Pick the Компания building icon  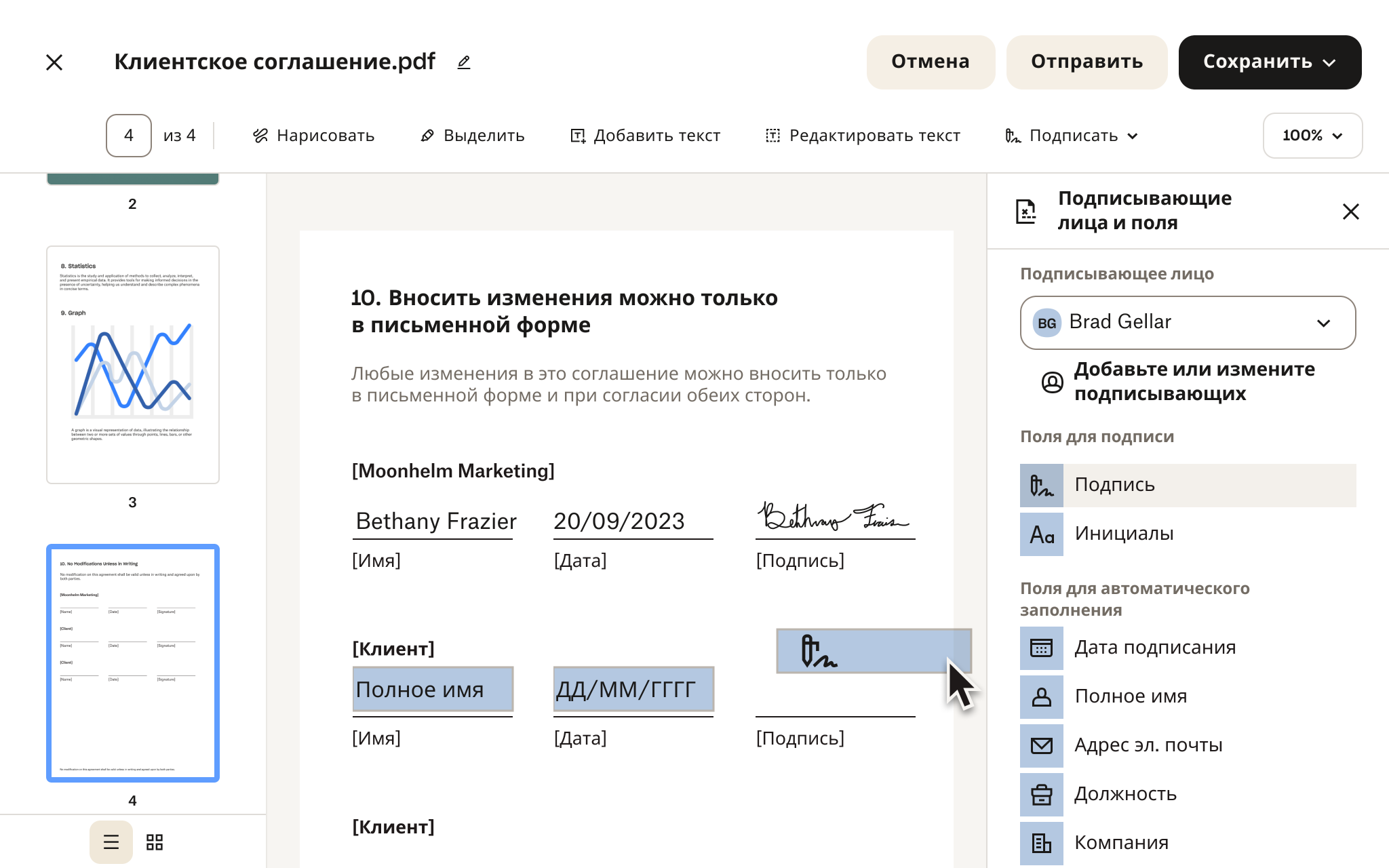1042,844
